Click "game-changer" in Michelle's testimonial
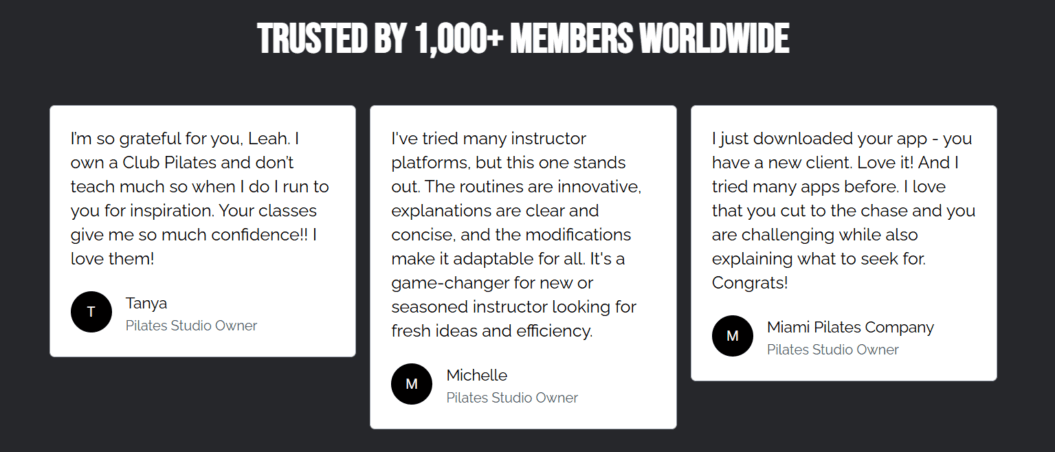 point(446,282)
